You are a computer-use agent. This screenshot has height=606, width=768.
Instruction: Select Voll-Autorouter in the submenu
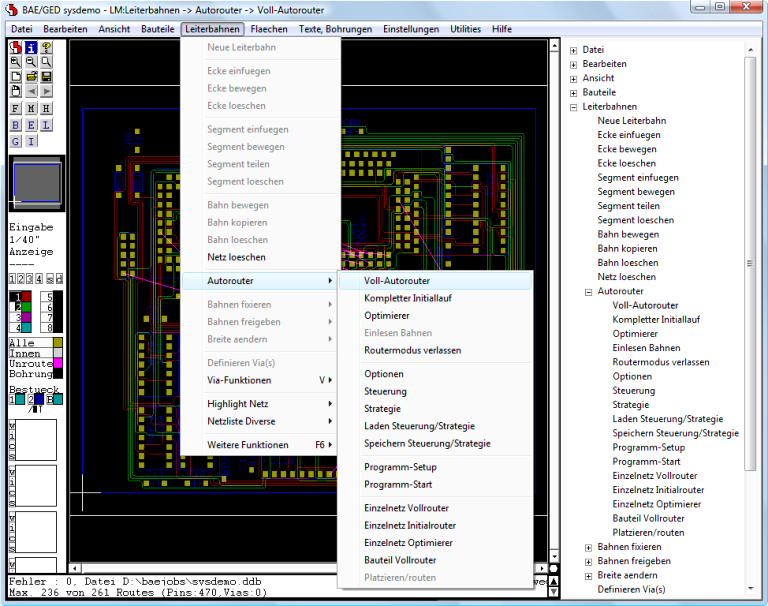click(x=399, y=281)
